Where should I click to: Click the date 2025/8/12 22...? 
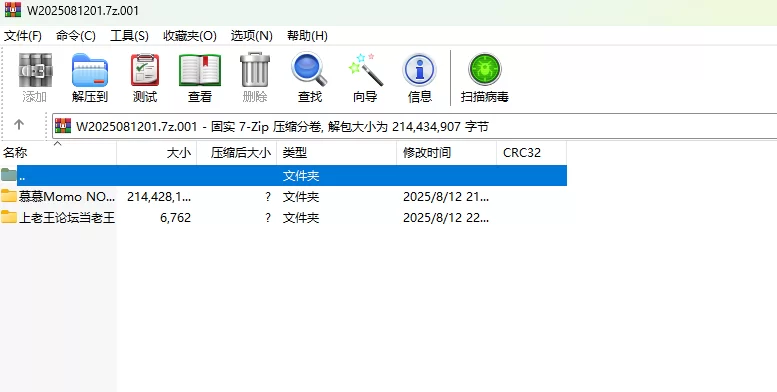click(446, 218)
